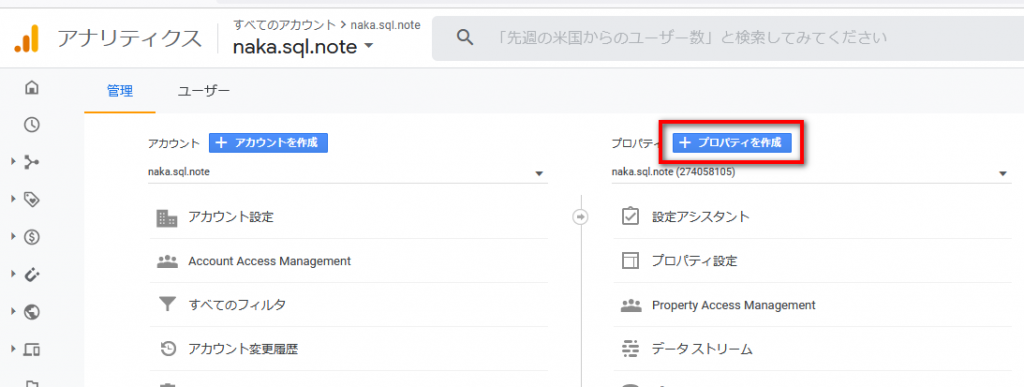Open the Demographics globe icon

tap(31, 313)
